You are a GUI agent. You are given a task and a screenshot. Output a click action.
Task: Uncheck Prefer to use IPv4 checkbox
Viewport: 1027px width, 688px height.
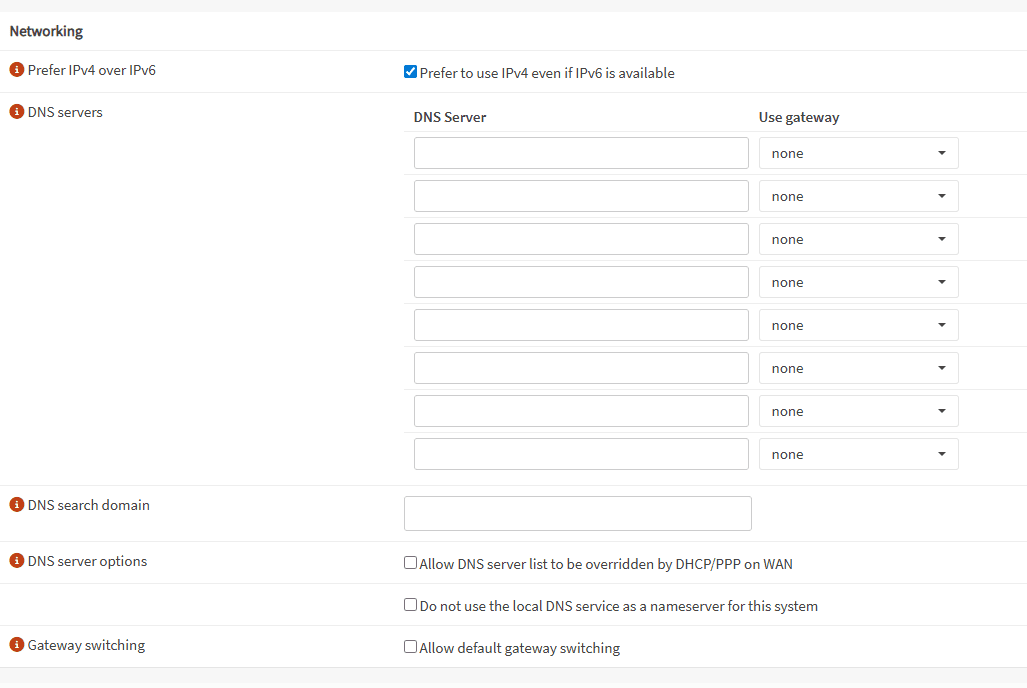click(x=410, y=72)
